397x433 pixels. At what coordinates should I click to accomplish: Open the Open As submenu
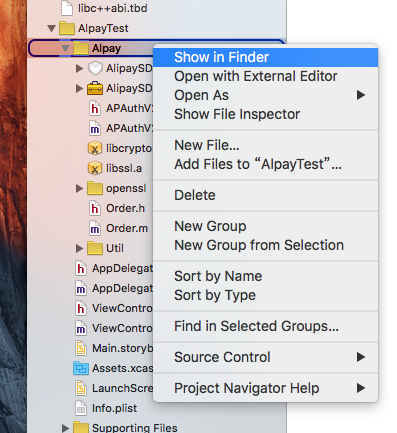pos(265,95)
